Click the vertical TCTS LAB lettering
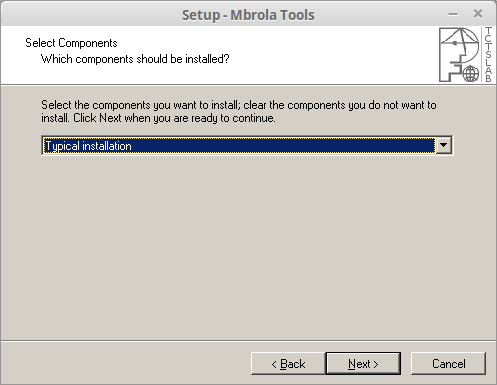The image size is (497, 385). pyautogui.click(x=488, y=55)
